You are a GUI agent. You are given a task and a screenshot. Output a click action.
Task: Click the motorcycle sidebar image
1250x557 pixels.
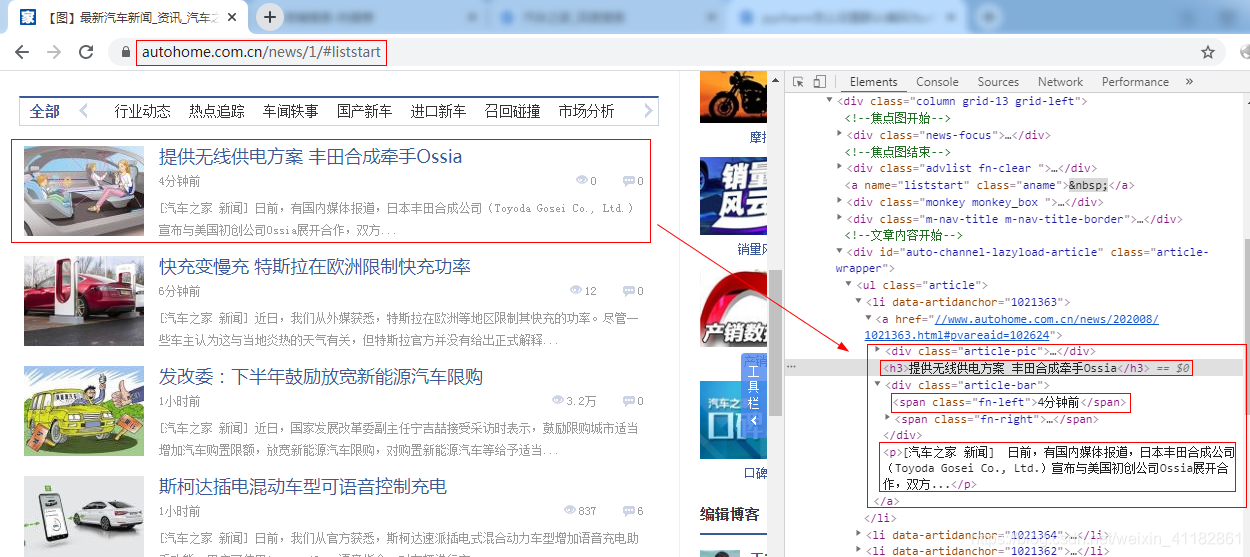click(733, 98)
